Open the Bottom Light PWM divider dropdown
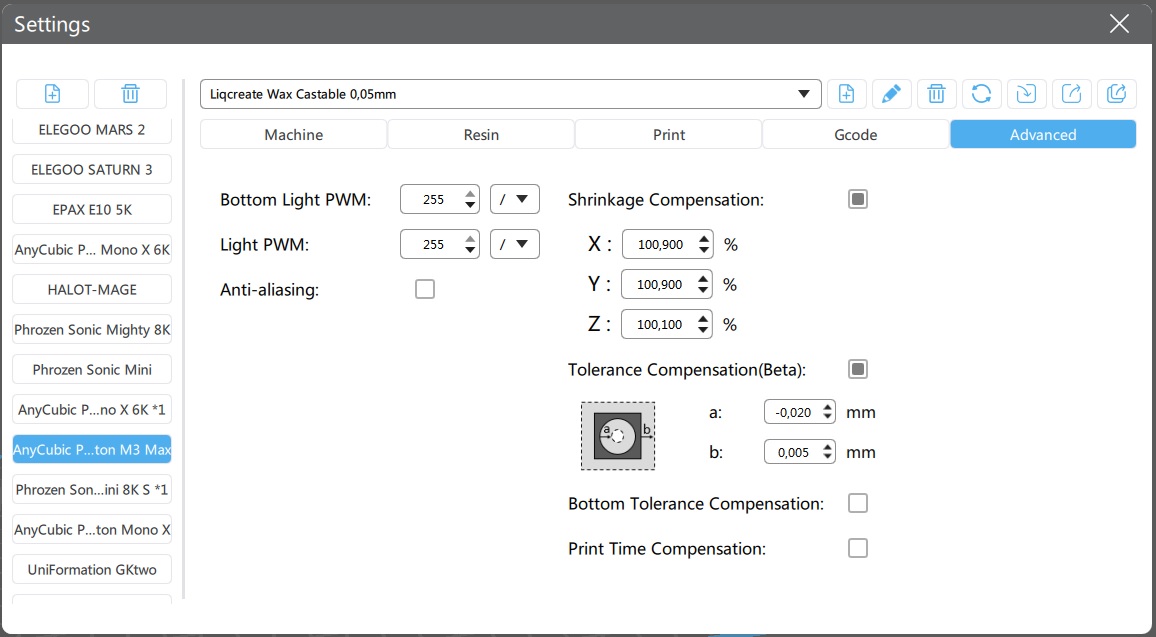This screenshot has height=637, width=1156. point(515,199)
